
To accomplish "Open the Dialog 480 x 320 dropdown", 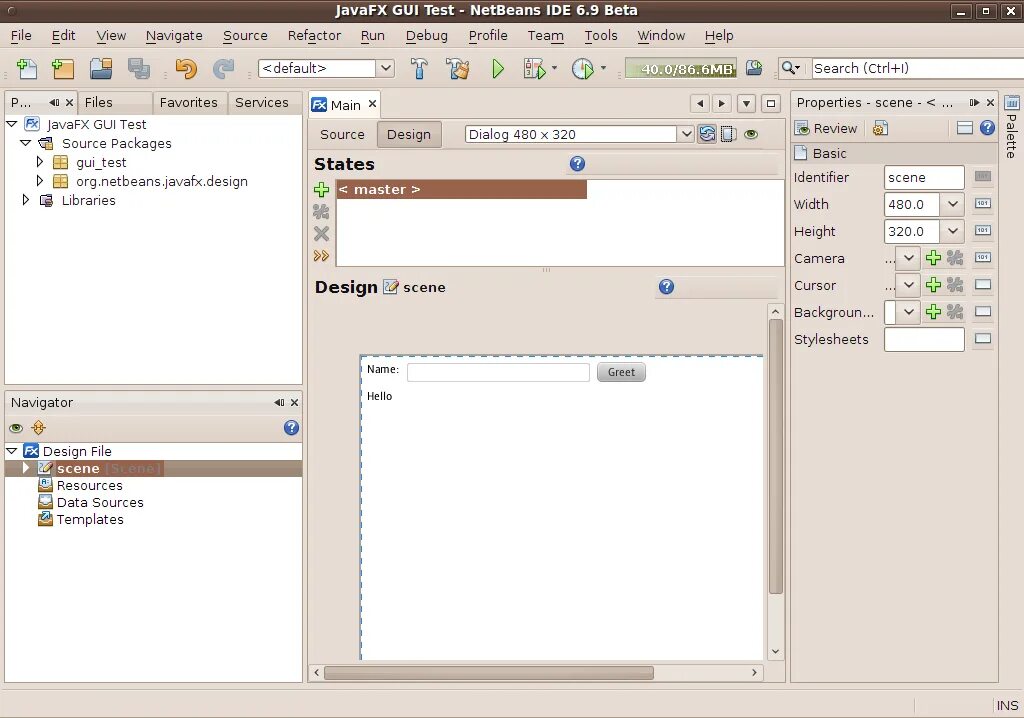I will 686,134.
